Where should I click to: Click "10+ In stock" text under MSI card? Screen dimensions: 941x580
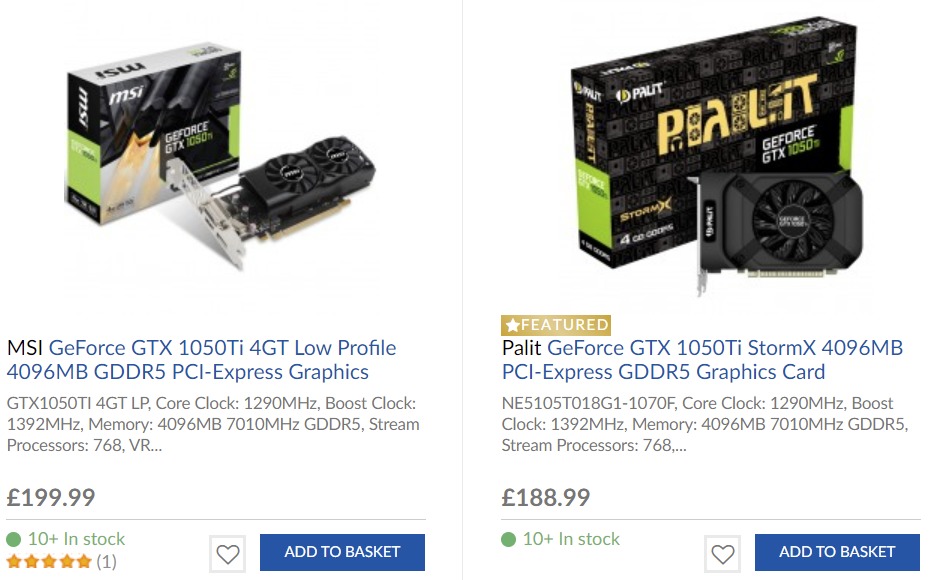[x=77, y=539]
